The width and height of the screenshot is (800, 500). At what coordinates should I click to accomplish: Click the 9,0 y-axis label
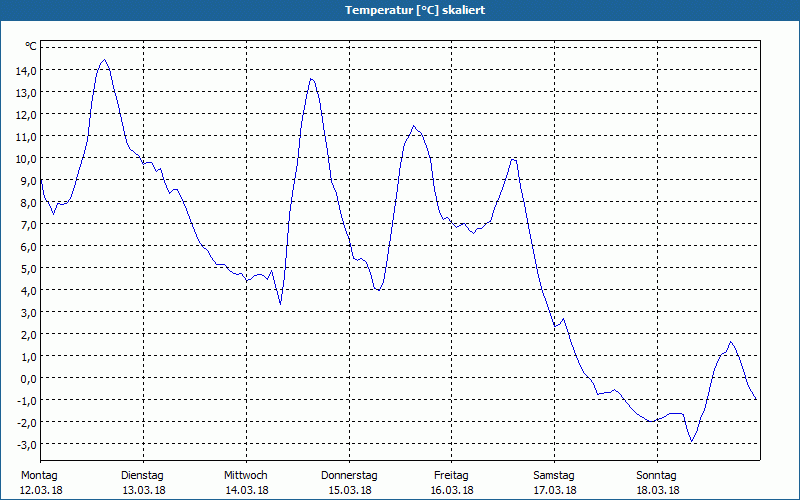29,181
